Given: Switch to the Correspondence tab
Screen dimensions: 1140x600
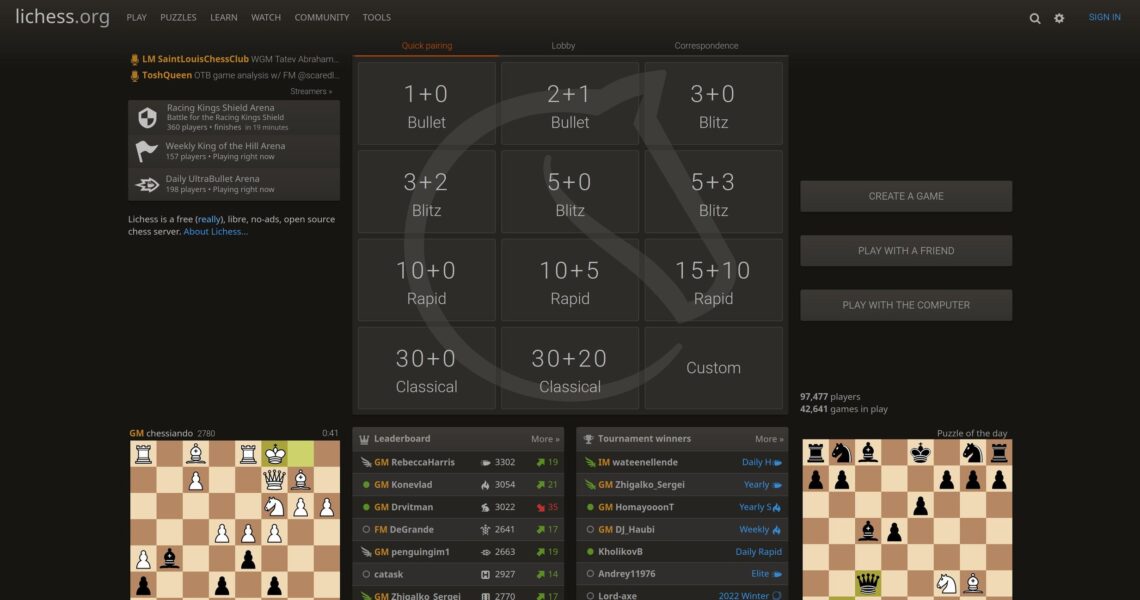Looking at the screenshot, I should [706, 45].
